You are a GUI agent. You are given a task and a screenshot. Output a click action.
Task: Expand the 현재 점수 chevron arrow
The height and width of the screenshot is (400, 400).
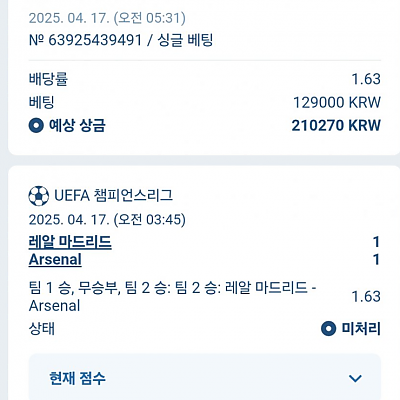coord(355,378)
